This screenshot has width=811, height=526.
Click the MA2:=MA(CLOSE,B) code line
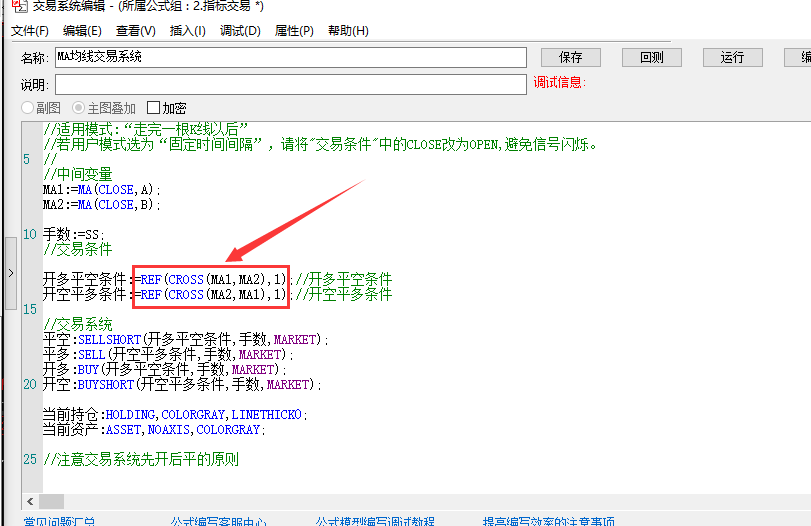pos(101,205)
